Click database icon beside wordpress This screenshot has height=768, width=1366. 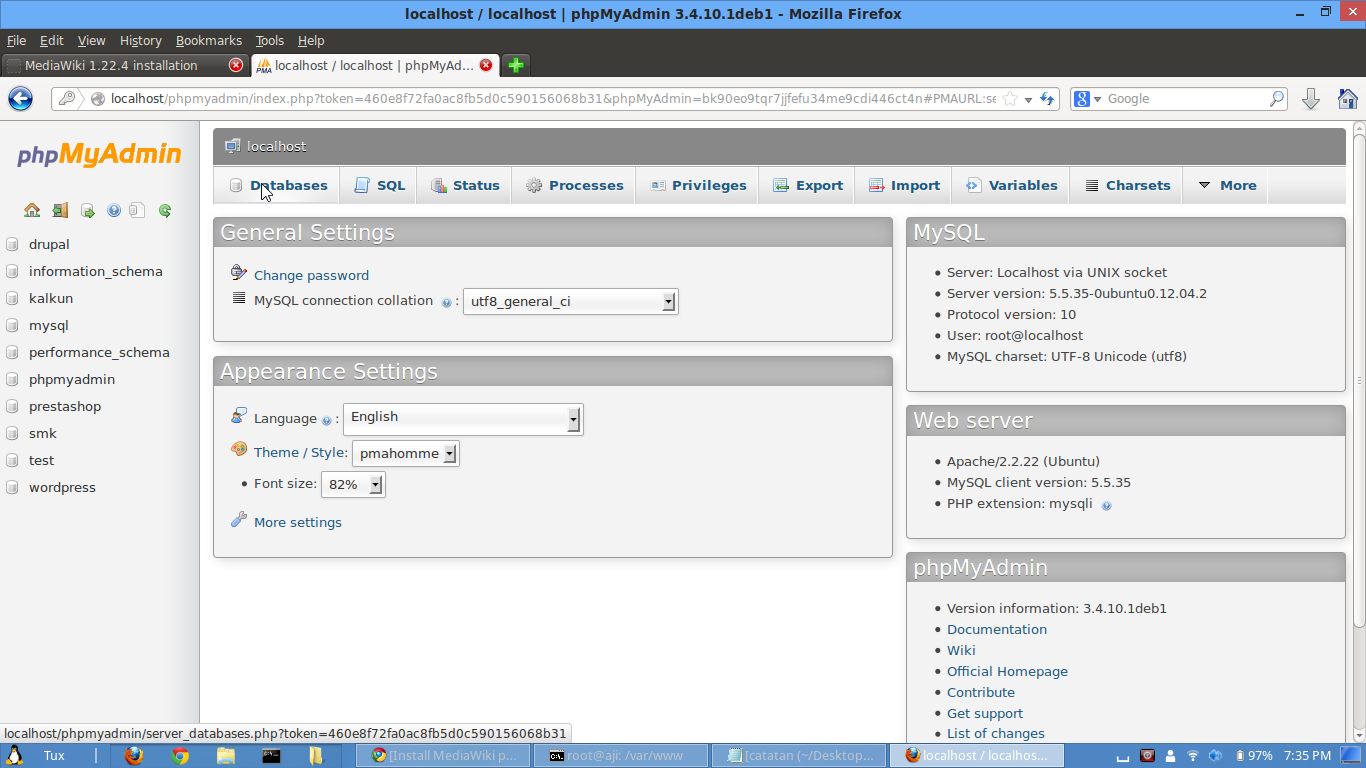tap(12, 487)
